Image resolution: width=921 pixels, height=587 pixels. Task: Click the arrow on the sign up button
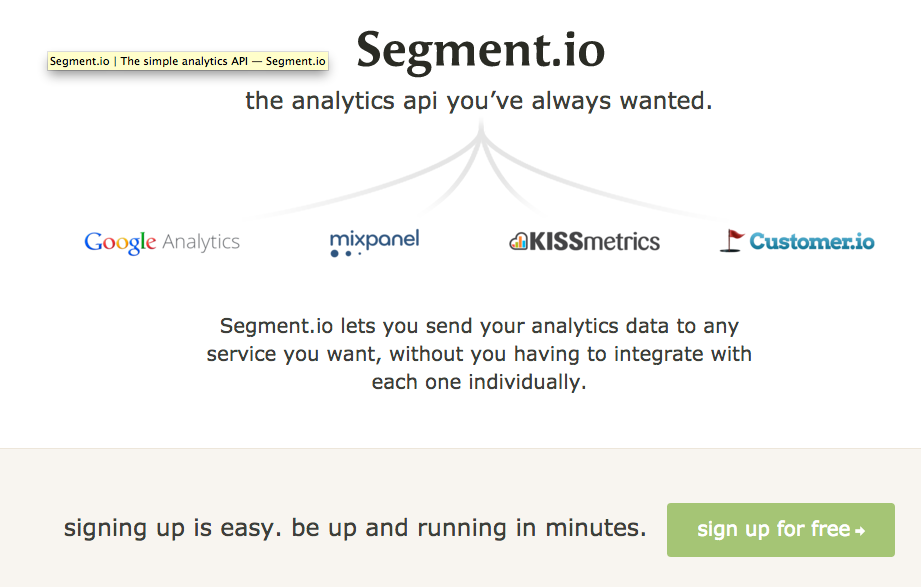860,530
